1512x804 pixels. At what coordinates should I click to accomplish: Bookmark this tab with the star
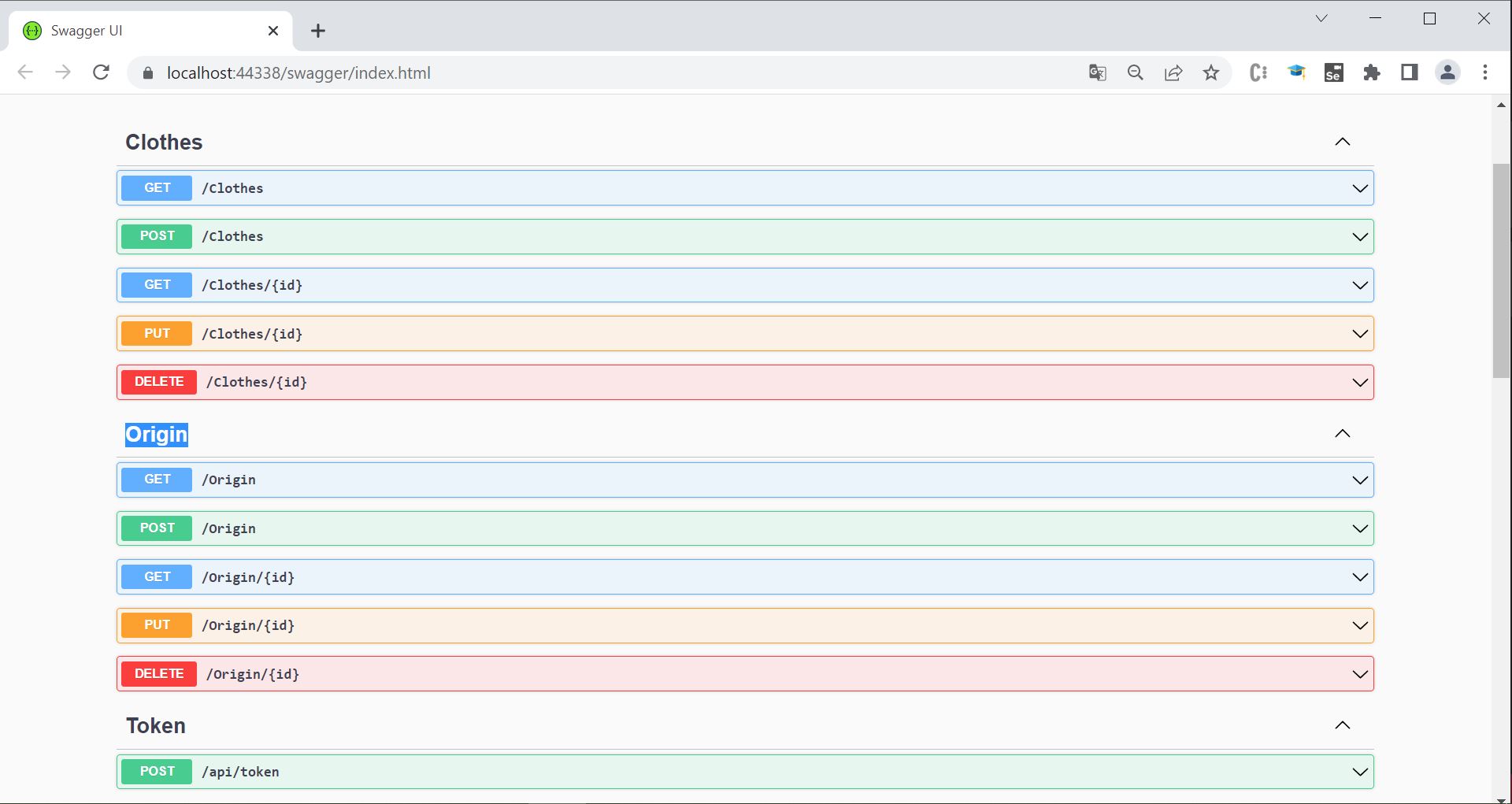click(x=1211, y=72)
